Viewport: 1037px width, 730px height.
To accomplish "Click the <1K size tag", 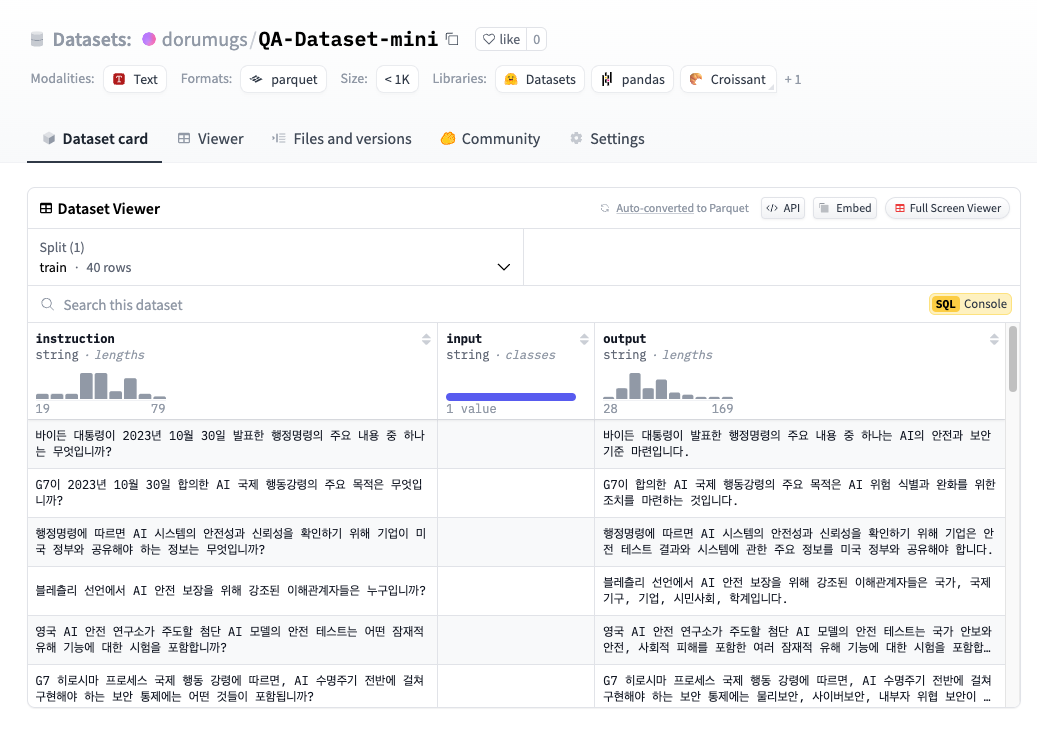I will 397,79.
